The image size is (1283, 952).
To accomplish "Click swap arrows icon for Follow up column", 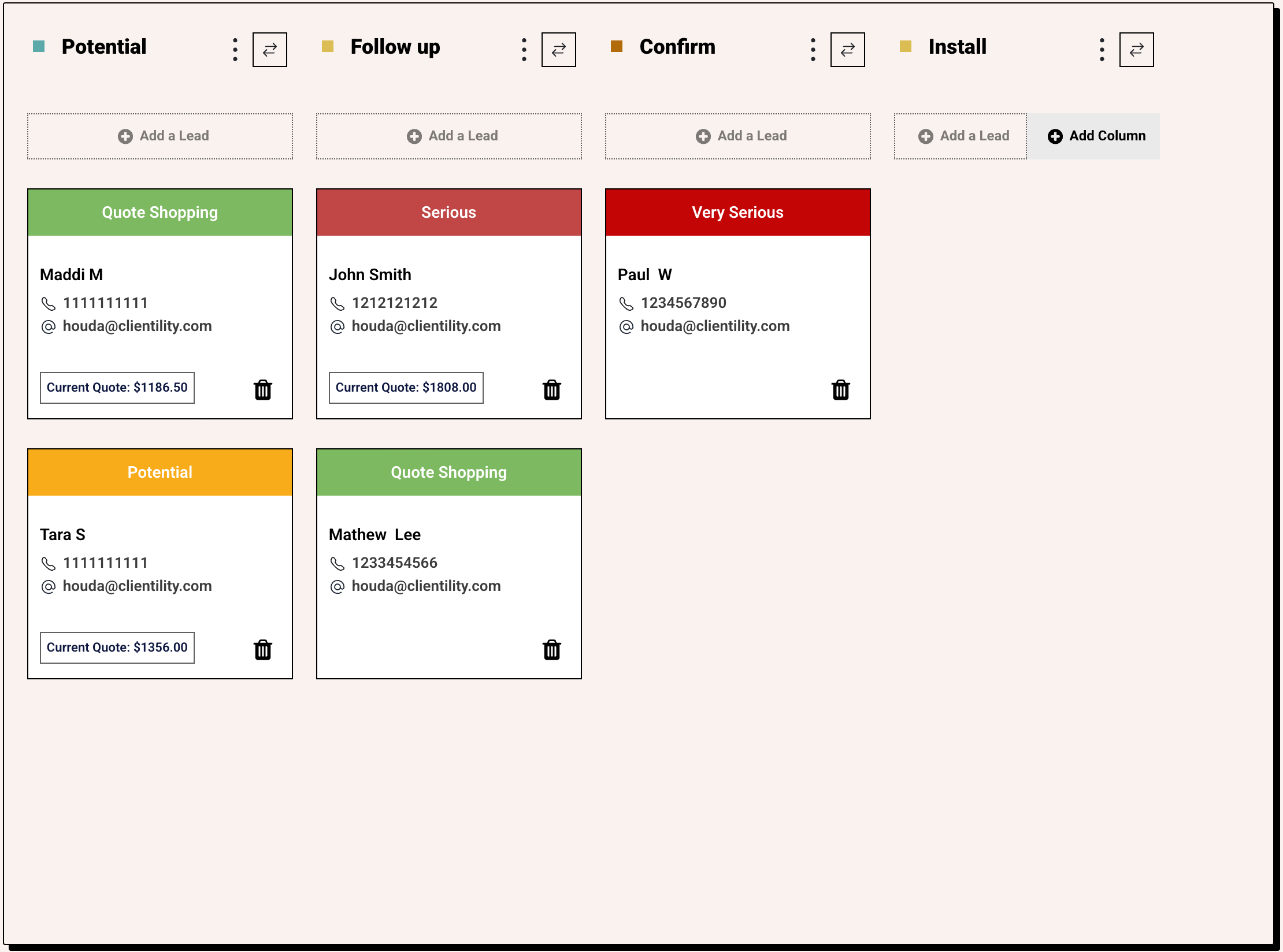I will (x=559, y=50).
